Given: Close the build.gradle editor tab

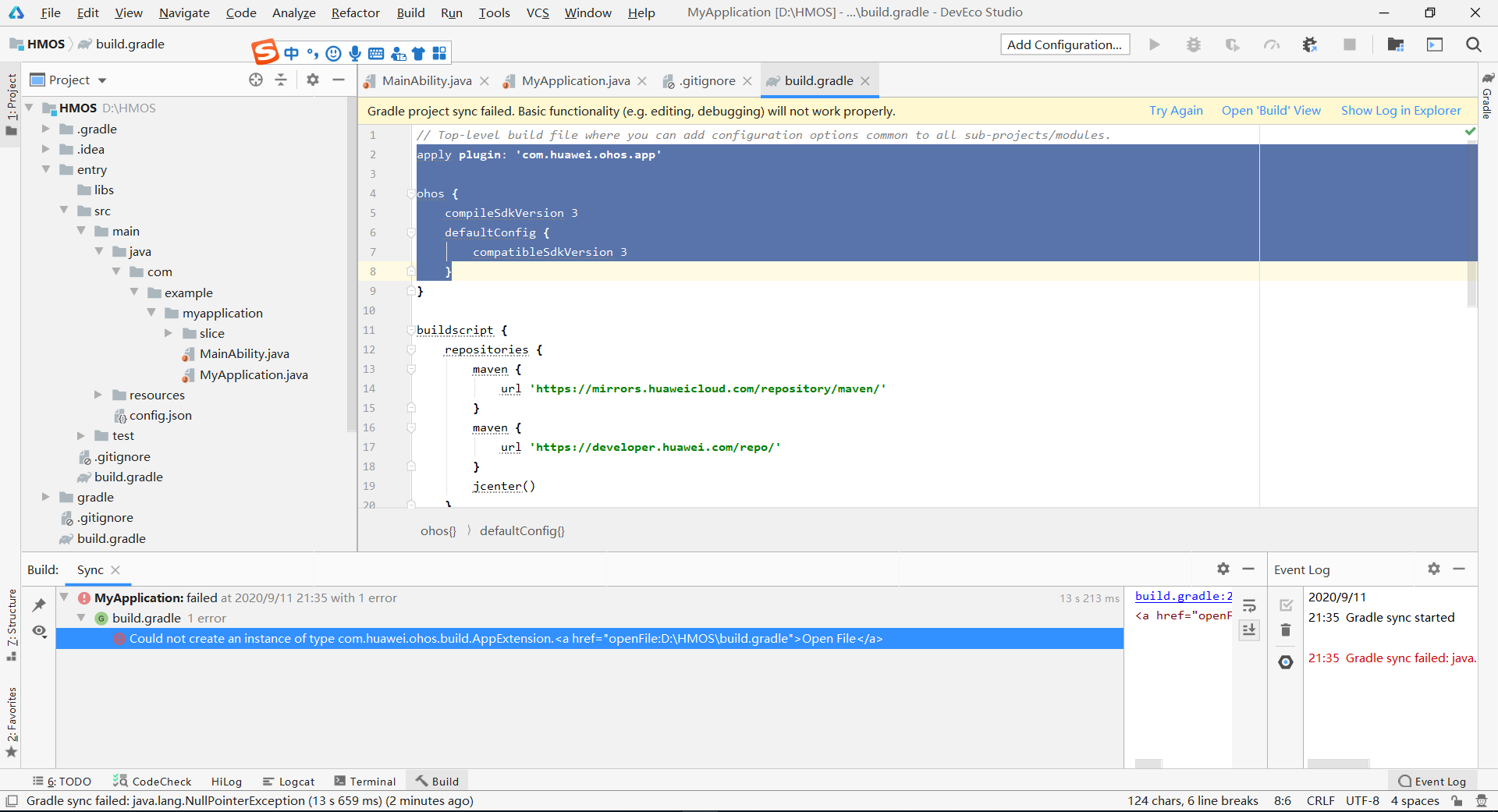Looking at the screenshot, I should pos(865,81).
